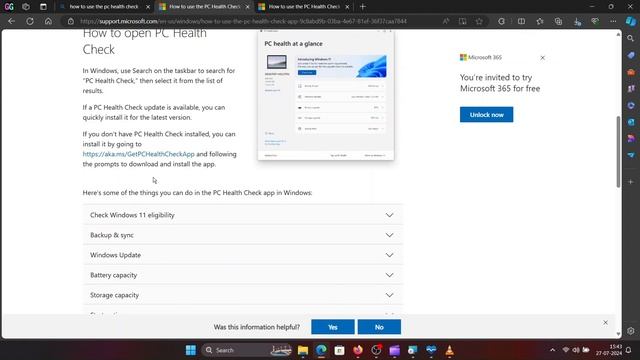Image resolution: width=640 pixels, height=360 pixels.
Task: Open the tab actions menu
Action: click(x=43, y=7)
